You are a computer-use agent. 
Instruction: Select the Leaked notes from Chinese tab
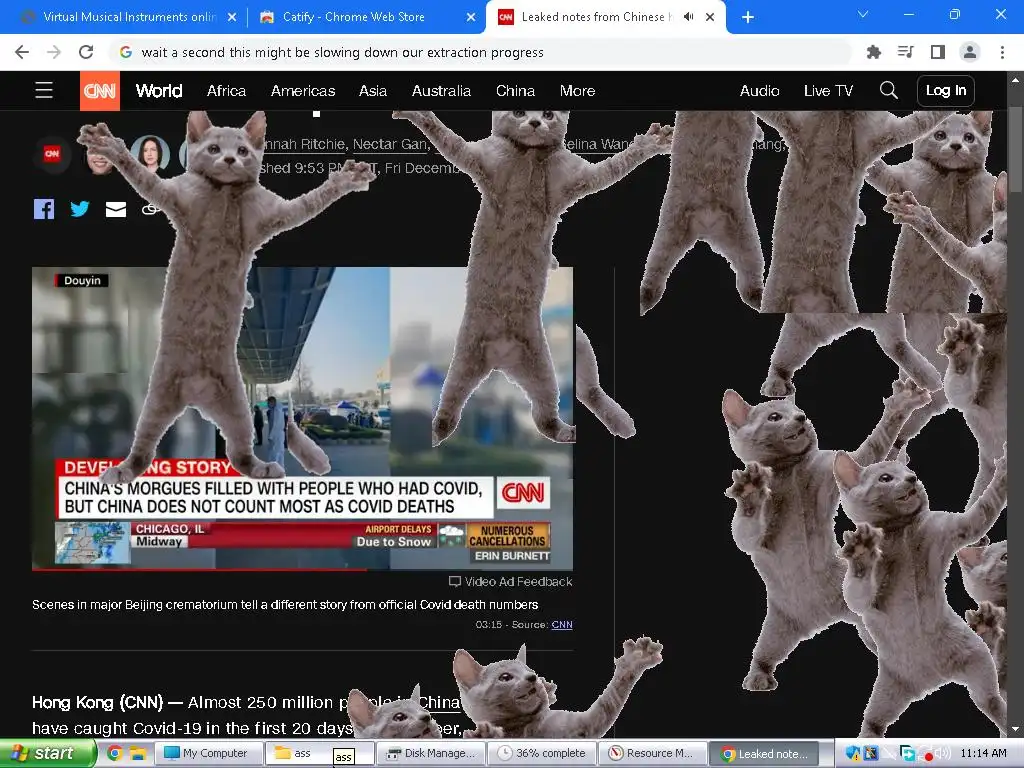(x=605, y=17)
